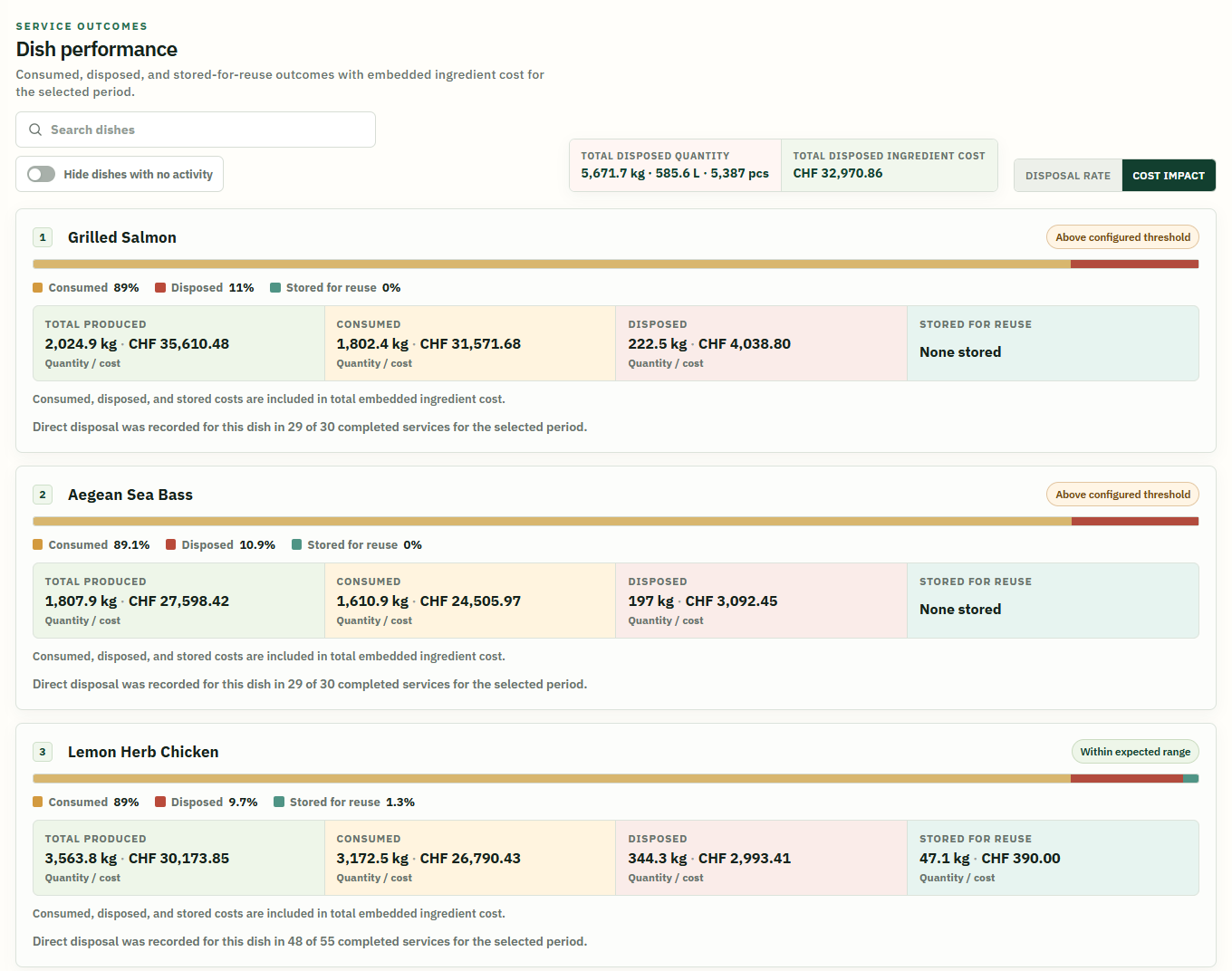Click Aegean Sea Bass total produced 1,807.9 kg
The width and height of the screenshot is (1232, 971).
coord(81,601)
